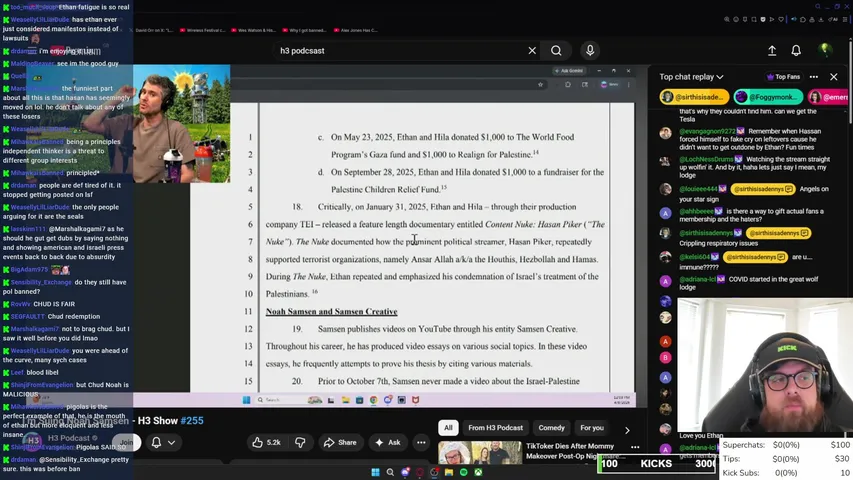This screenshot has height=480, width=853.
Task: Open File Explorer in inner video taskbar
Action: coord(345,400)
